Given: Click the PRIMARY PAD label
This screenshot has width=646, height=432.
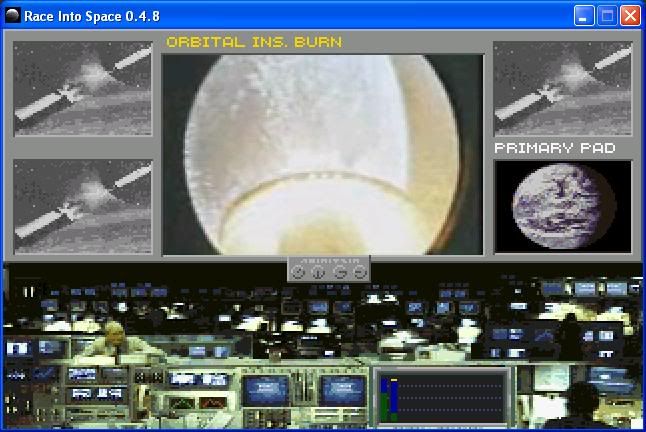Looking at the screenshot, I should tap(555, 148).
